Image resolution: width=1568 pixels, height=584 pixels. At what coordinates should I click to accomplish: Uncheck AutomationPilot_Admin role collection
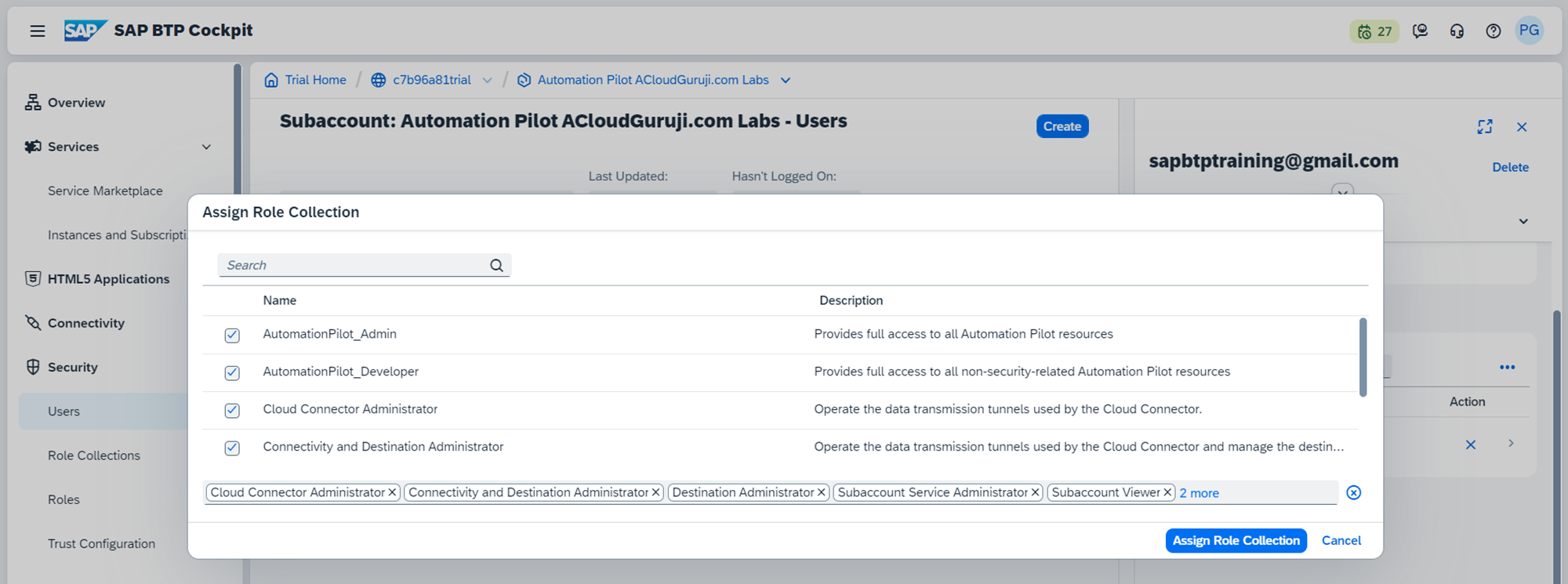click(232, 336)
